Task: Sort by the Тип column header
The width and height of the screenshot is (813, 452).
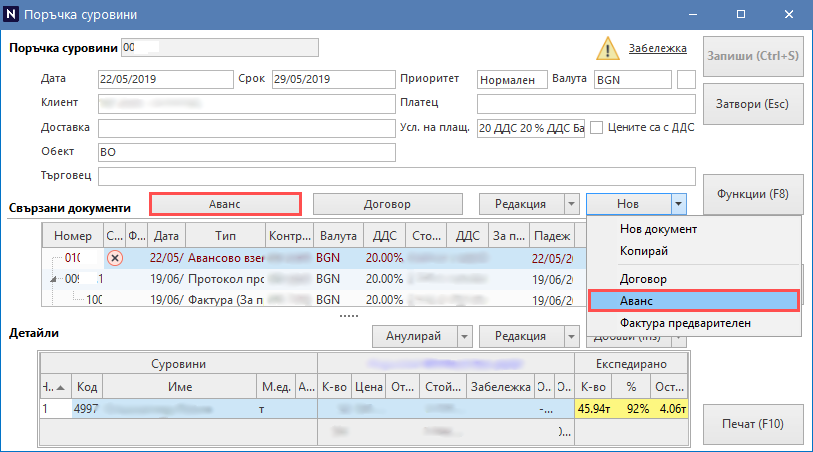Action: (226, 236)
